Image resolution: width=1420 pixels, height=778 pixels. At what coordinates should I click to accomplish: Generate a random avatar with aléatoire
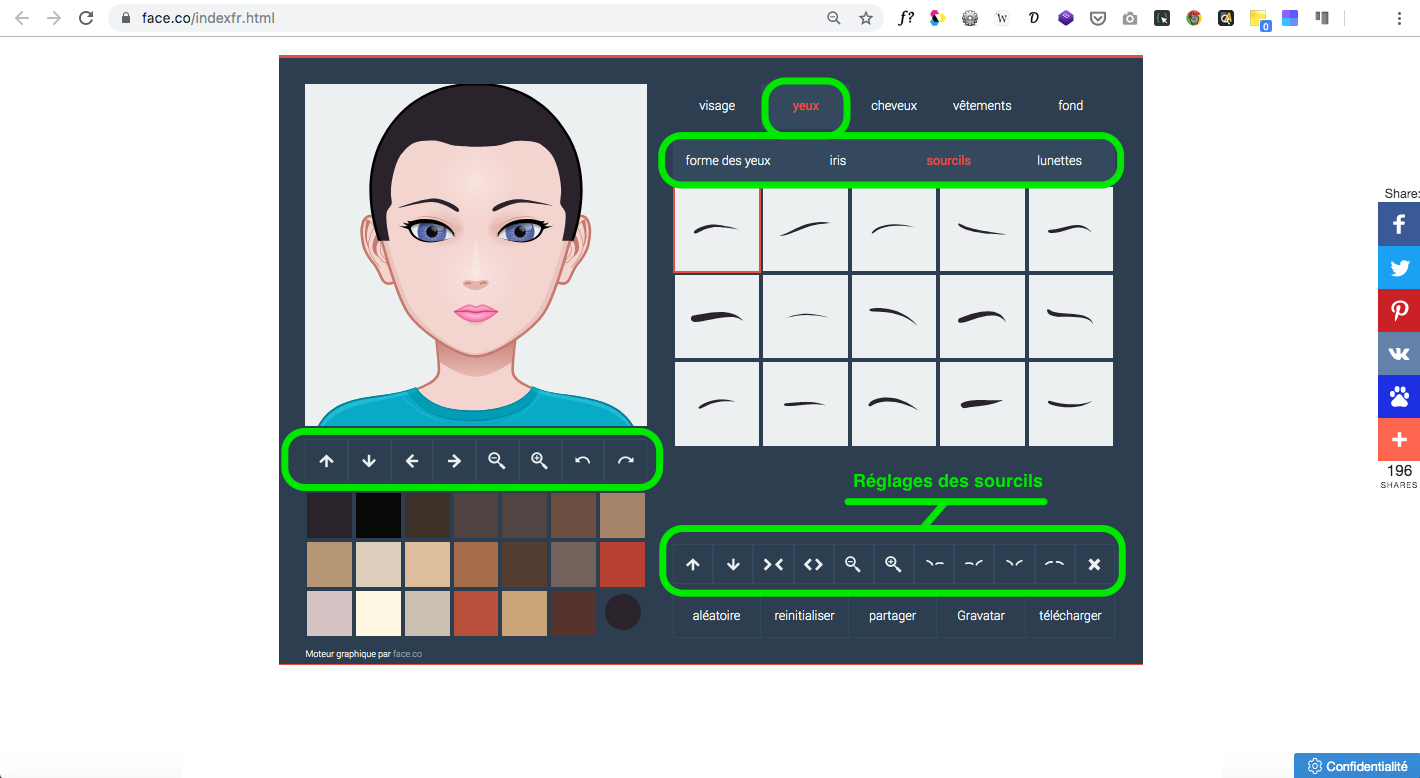coord(717,616)
